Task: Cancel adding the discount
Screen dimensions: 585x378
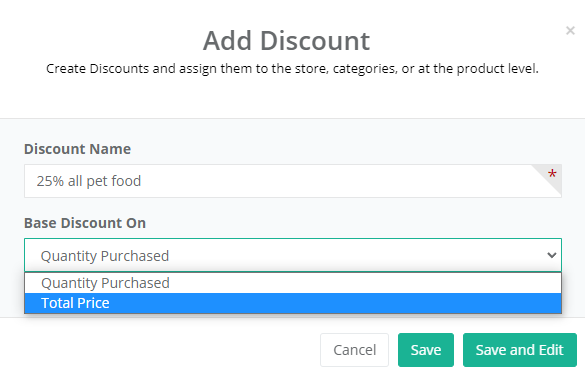Action: click(354, 350)
